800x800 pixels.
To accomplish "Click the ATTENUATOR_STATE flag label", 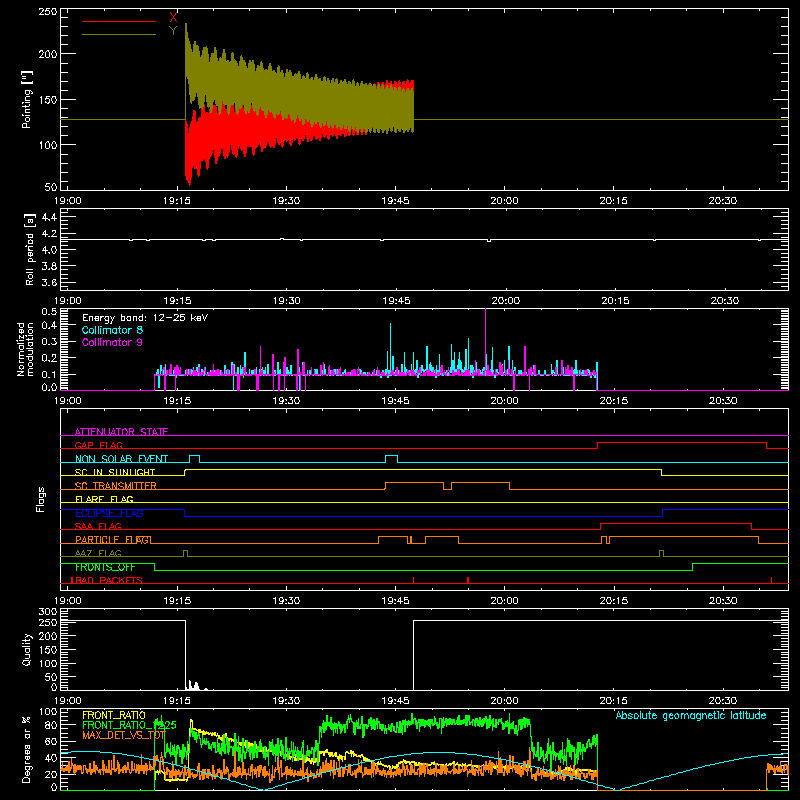I will coord(121,432).
